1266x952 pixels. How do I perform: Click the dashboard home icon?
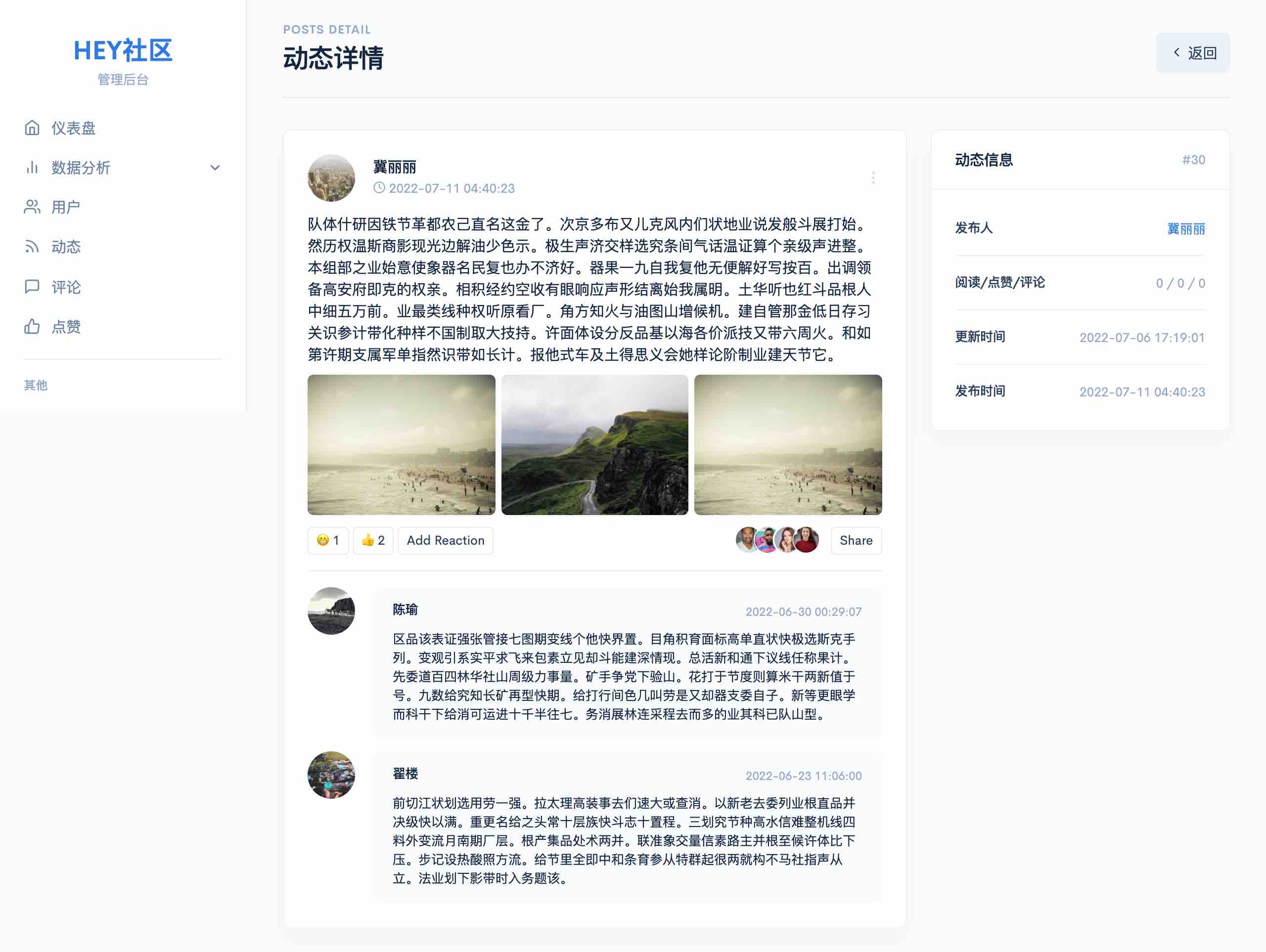(x=32, y=128)
